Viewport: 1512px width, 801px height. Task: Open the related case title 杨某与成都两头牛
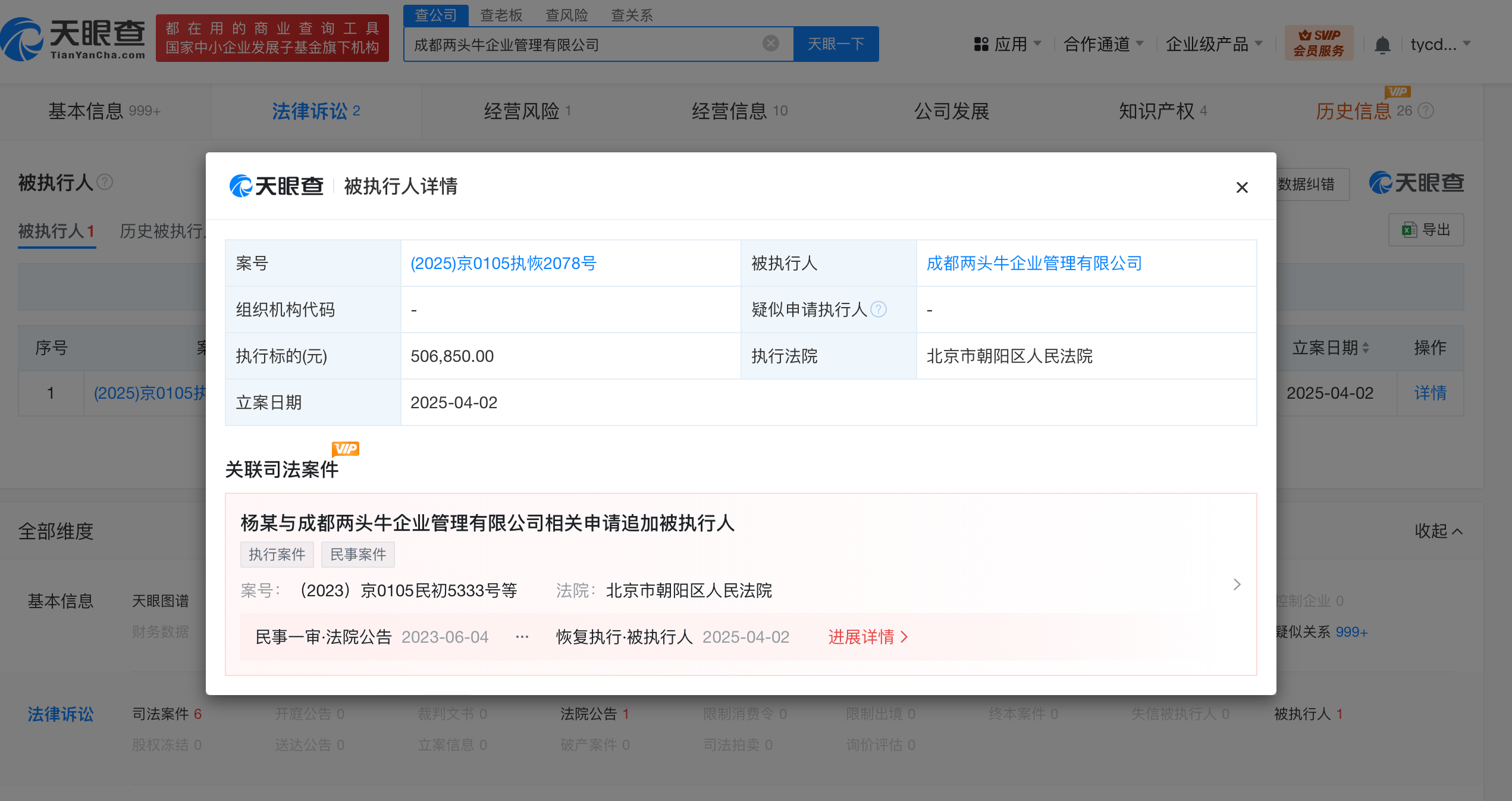[x=487, y=522]
